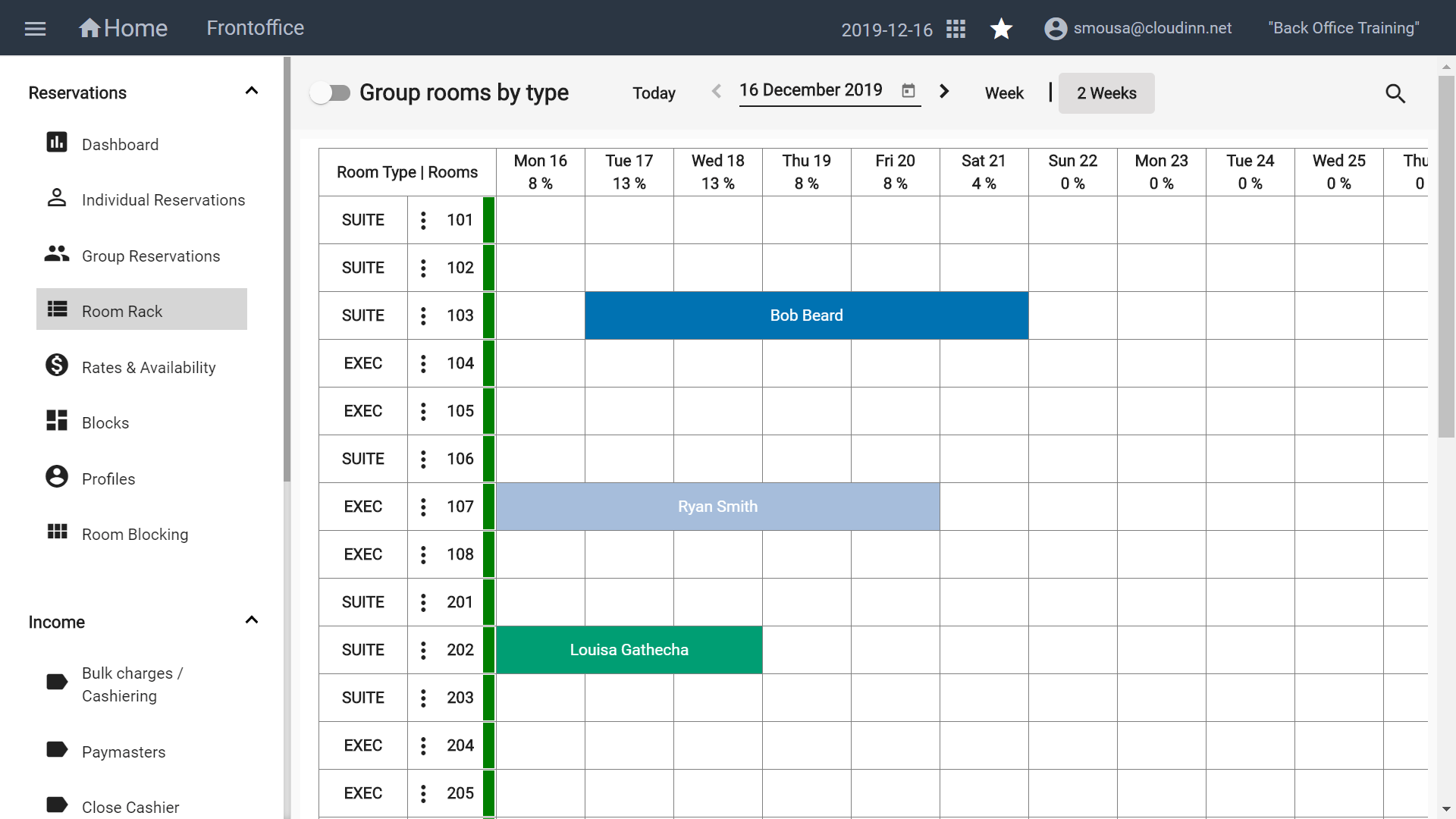The image size is (1456, 819).
Task: Click the 16 December 2019 date field
Action: 830,90
